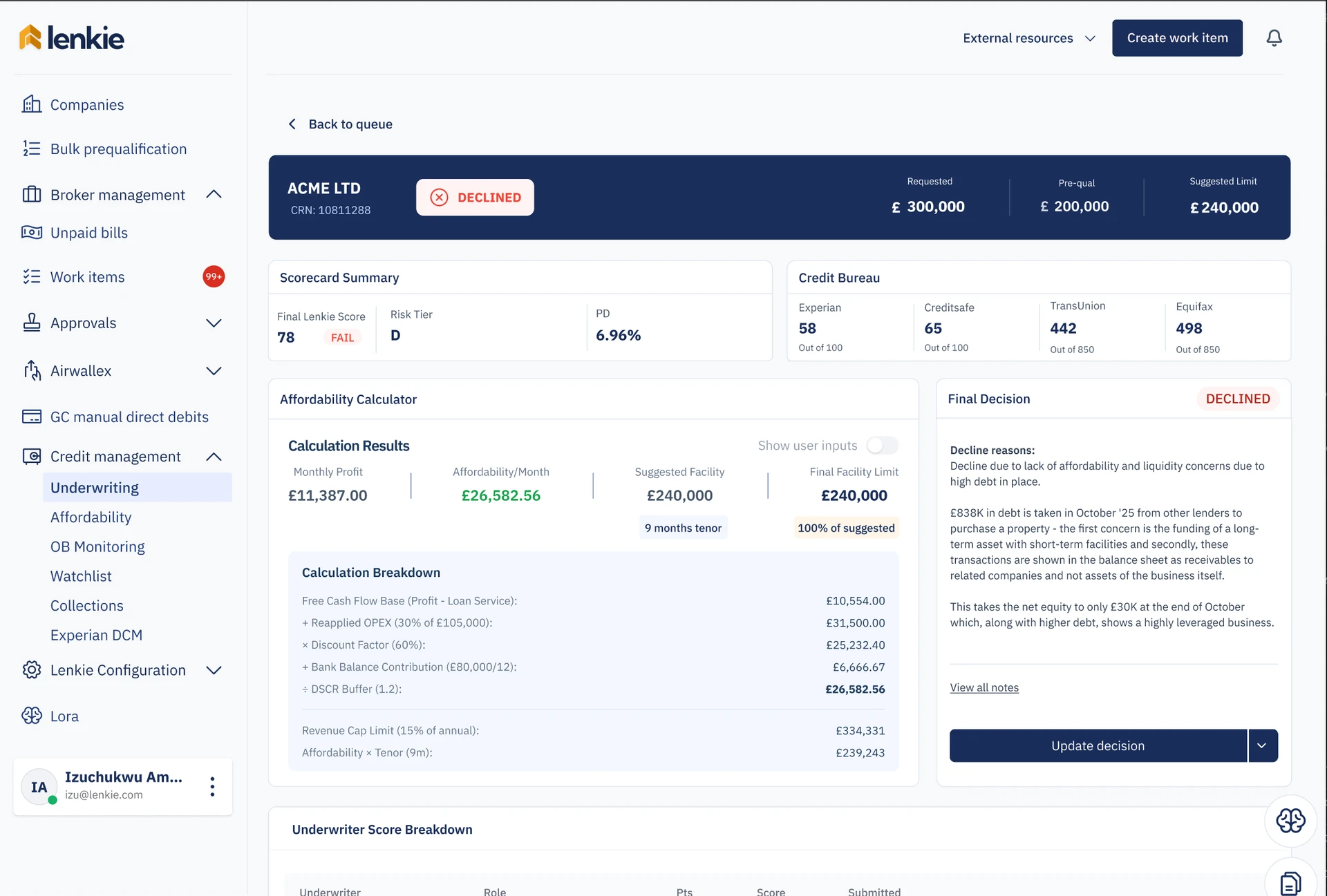Click the Broker management briefcase icon
This screenshot has height=896, width=1327.
[x=32, y=195]
